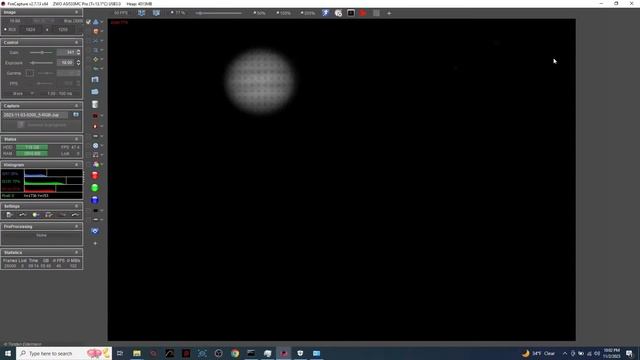Open the notification center icon
This screenshot has height=360, width=640.
(629, 353)
